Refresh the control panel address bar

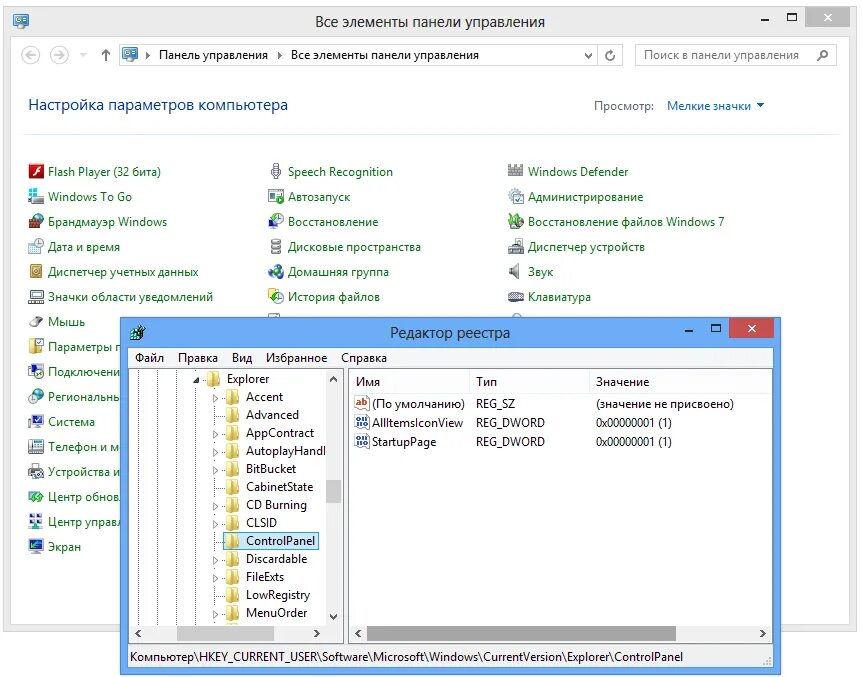coord(610,56)
